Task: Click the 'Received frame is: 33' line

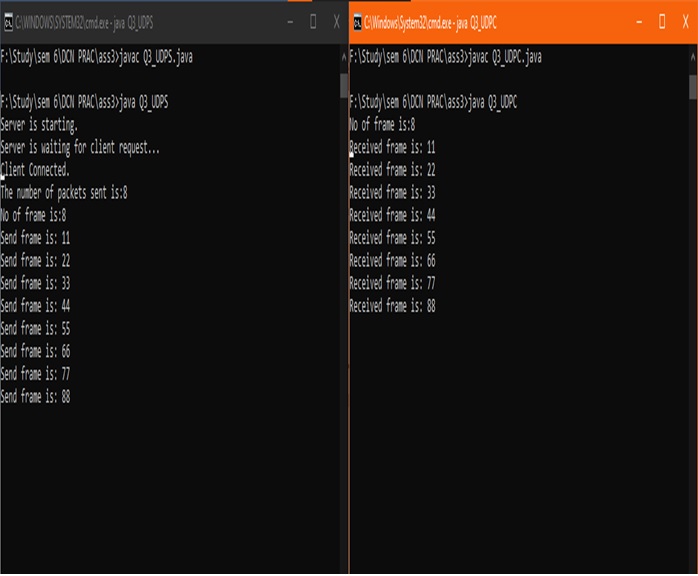Action: [x=393, y=193]
